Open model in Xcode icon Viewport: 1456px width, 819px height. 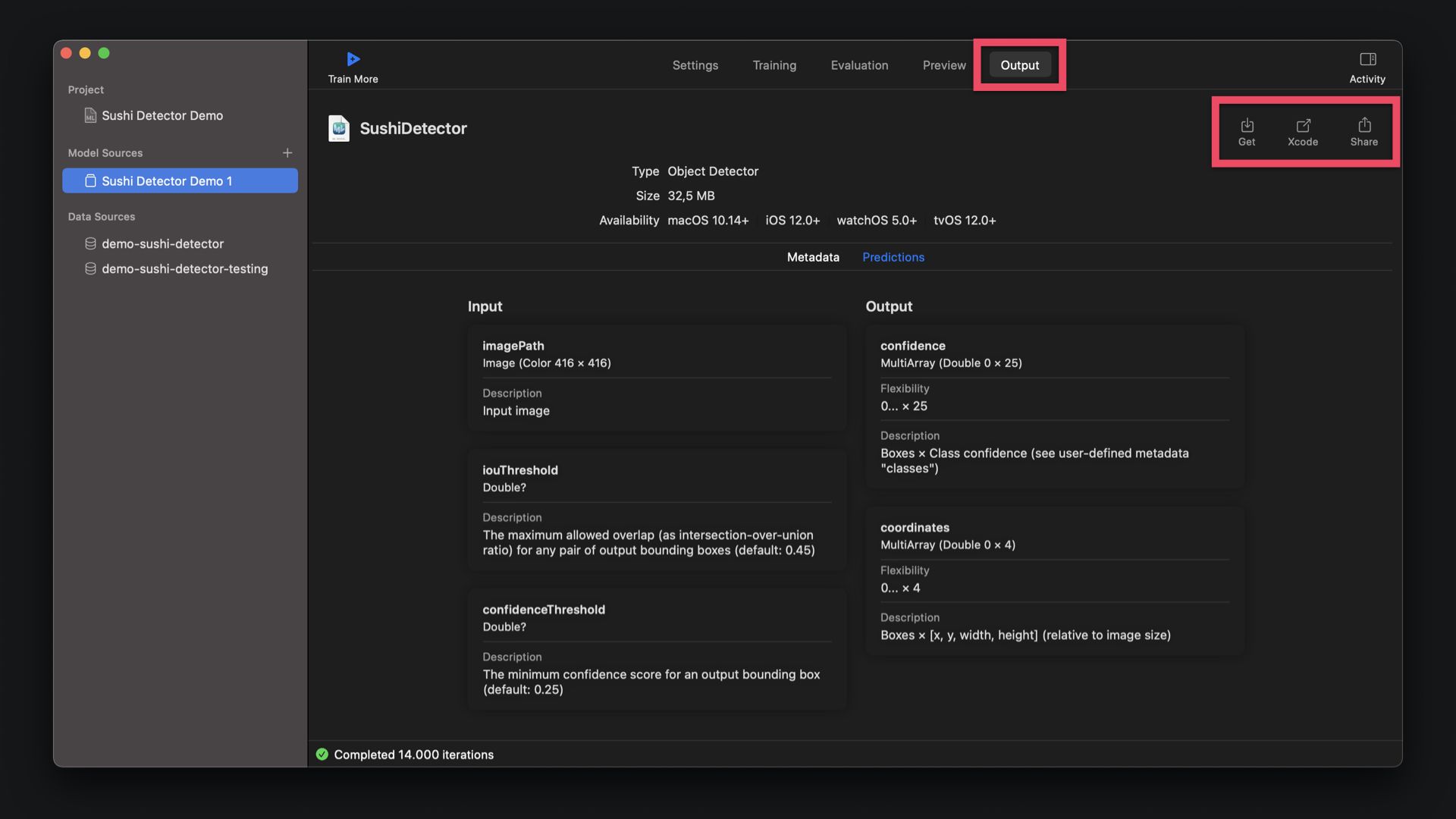pyautogui.click(x=1303, y=125)
